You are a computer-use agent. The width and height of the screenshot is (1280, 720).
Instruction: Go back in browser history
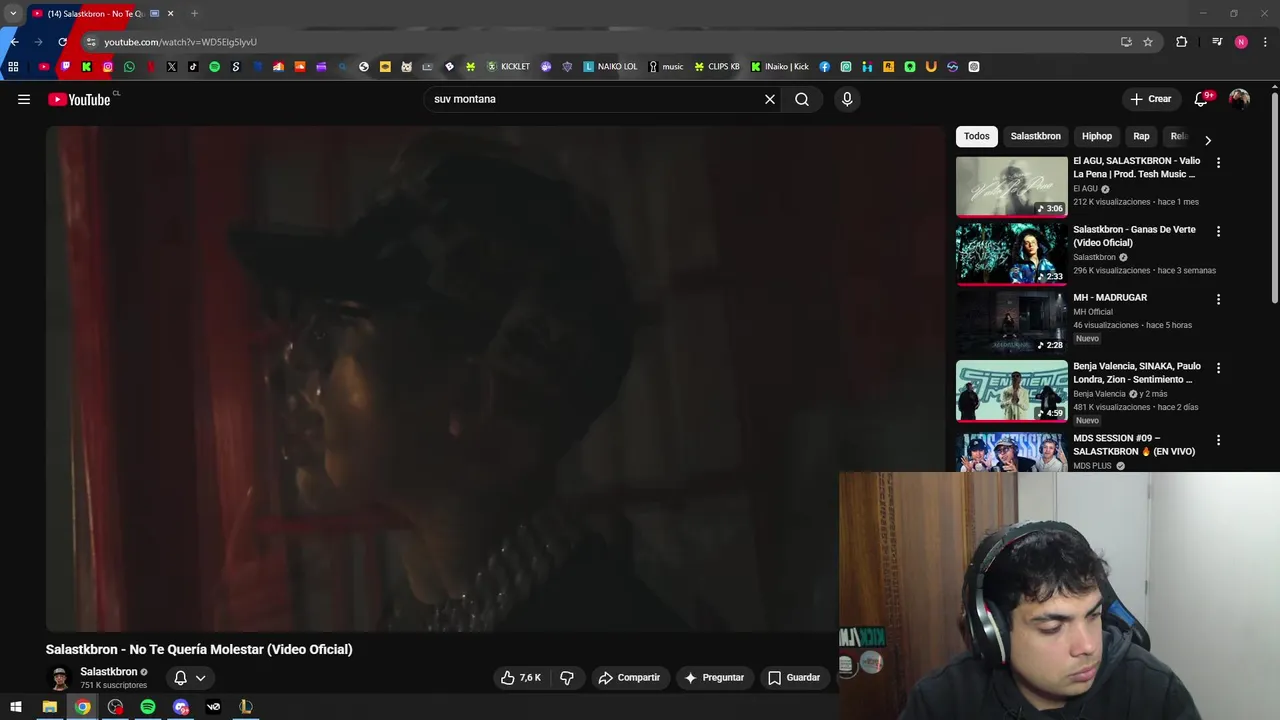(x=14, y=42)
